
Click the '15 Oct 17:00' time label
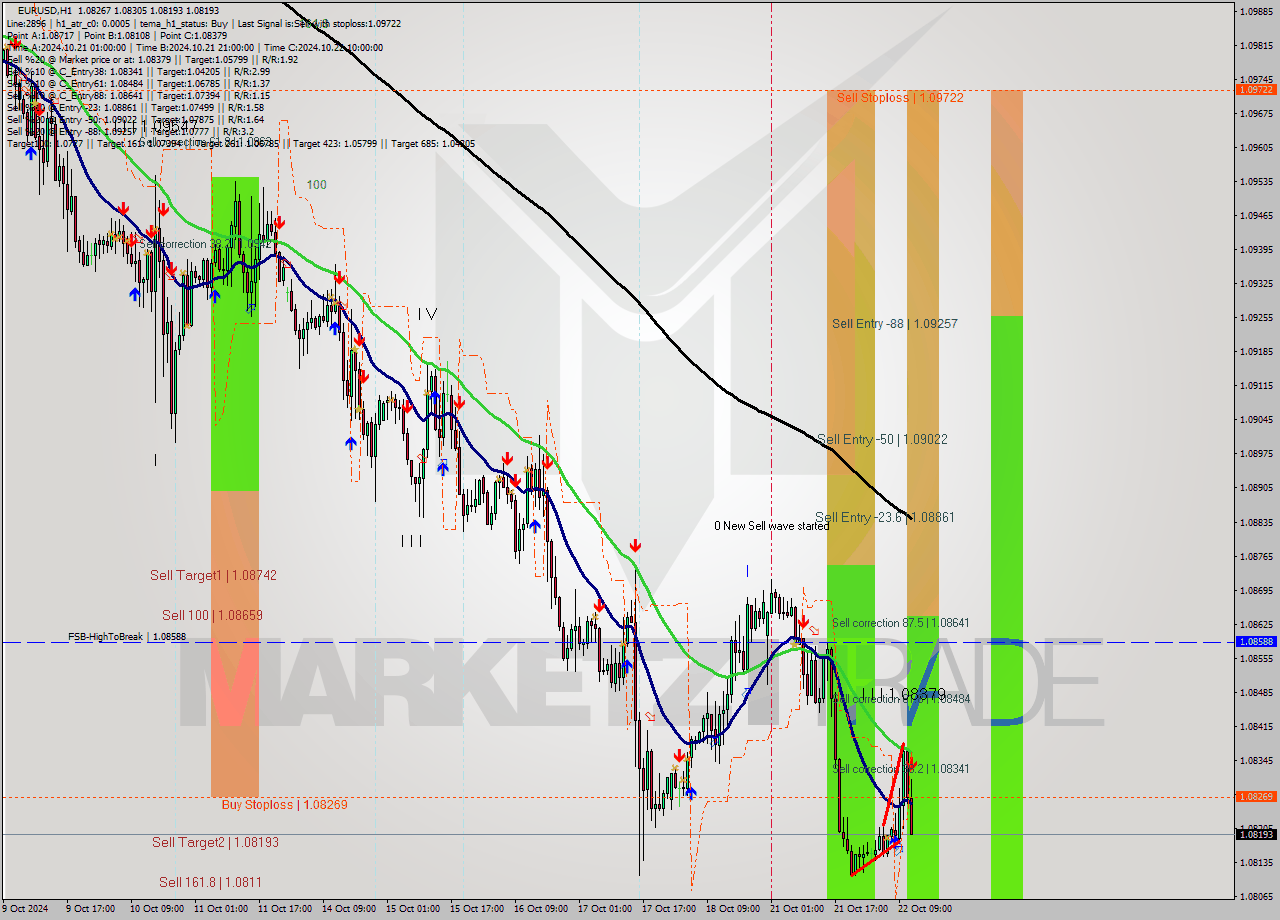(x=475, y=909)
